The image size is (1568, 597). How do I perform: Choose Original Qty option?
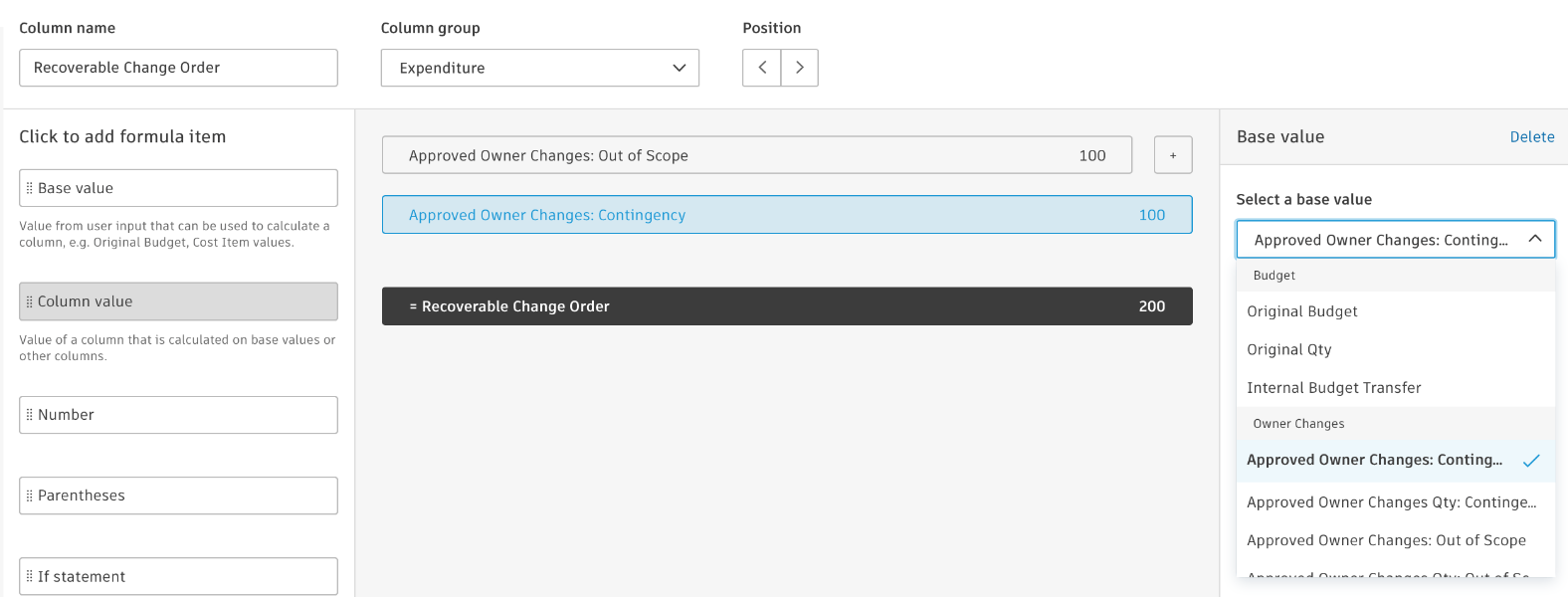(1289, 349)
